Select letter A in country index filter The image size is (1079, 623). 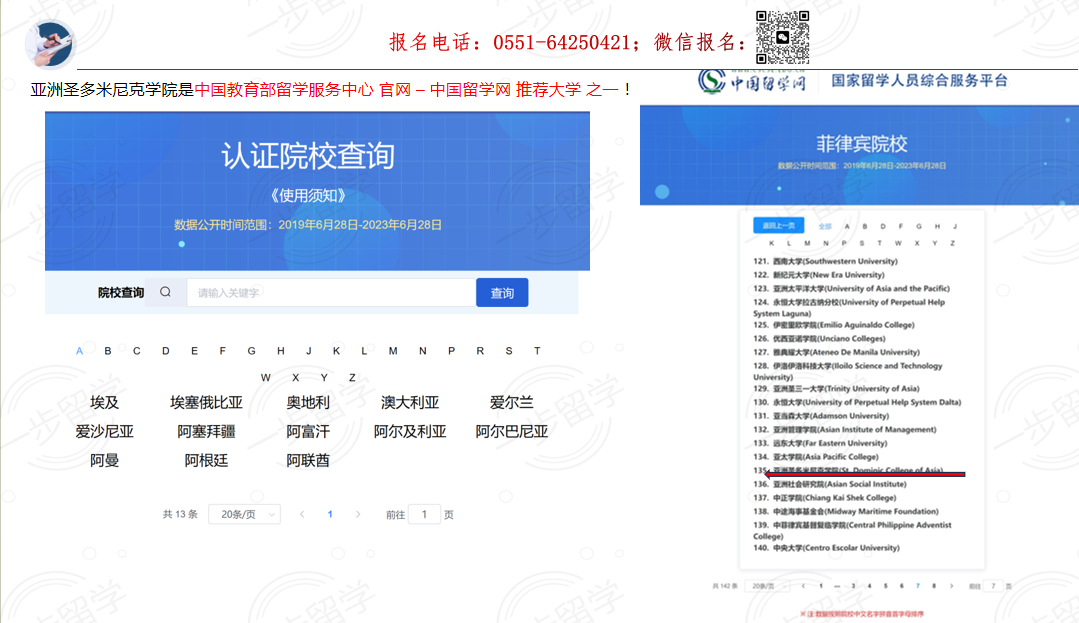coord(79,351)
